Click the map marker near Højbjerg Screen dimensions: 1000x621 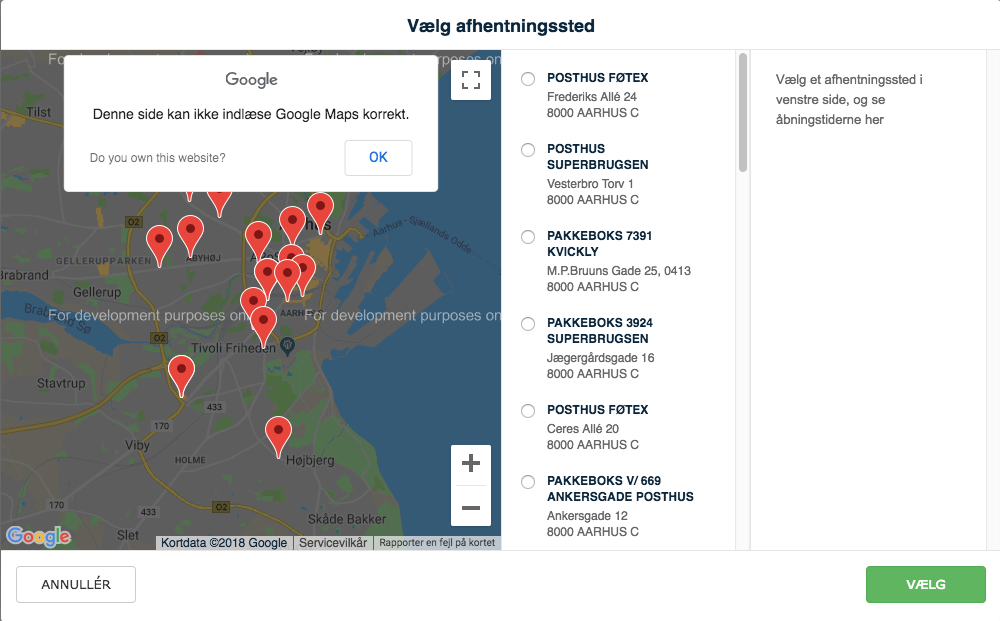[278, 430]
